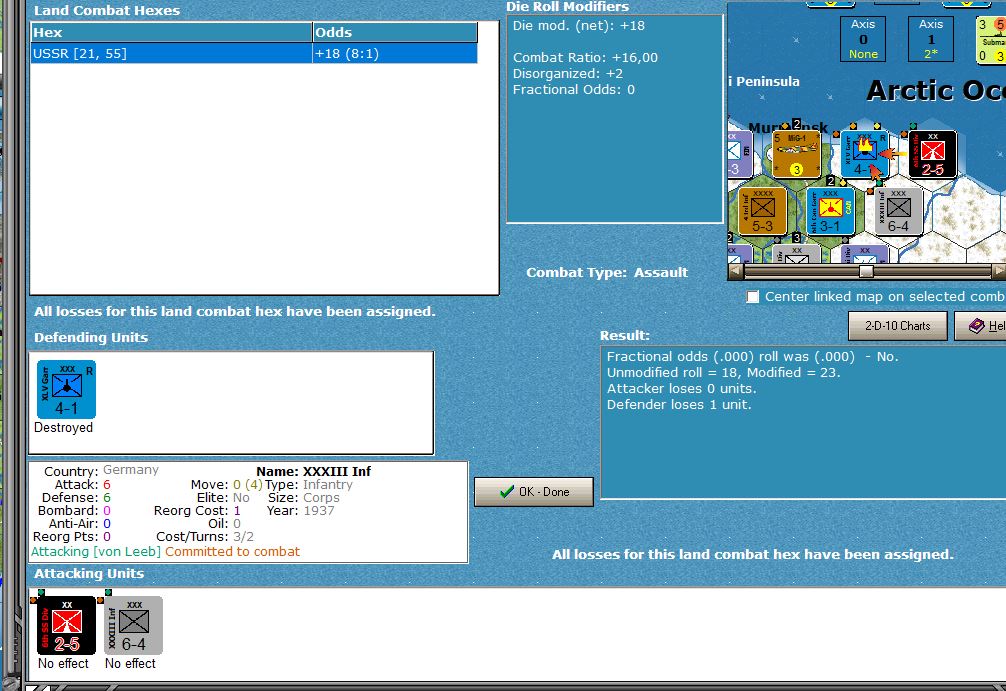Select the MiG-1 air unit on map

click(796, 154)
